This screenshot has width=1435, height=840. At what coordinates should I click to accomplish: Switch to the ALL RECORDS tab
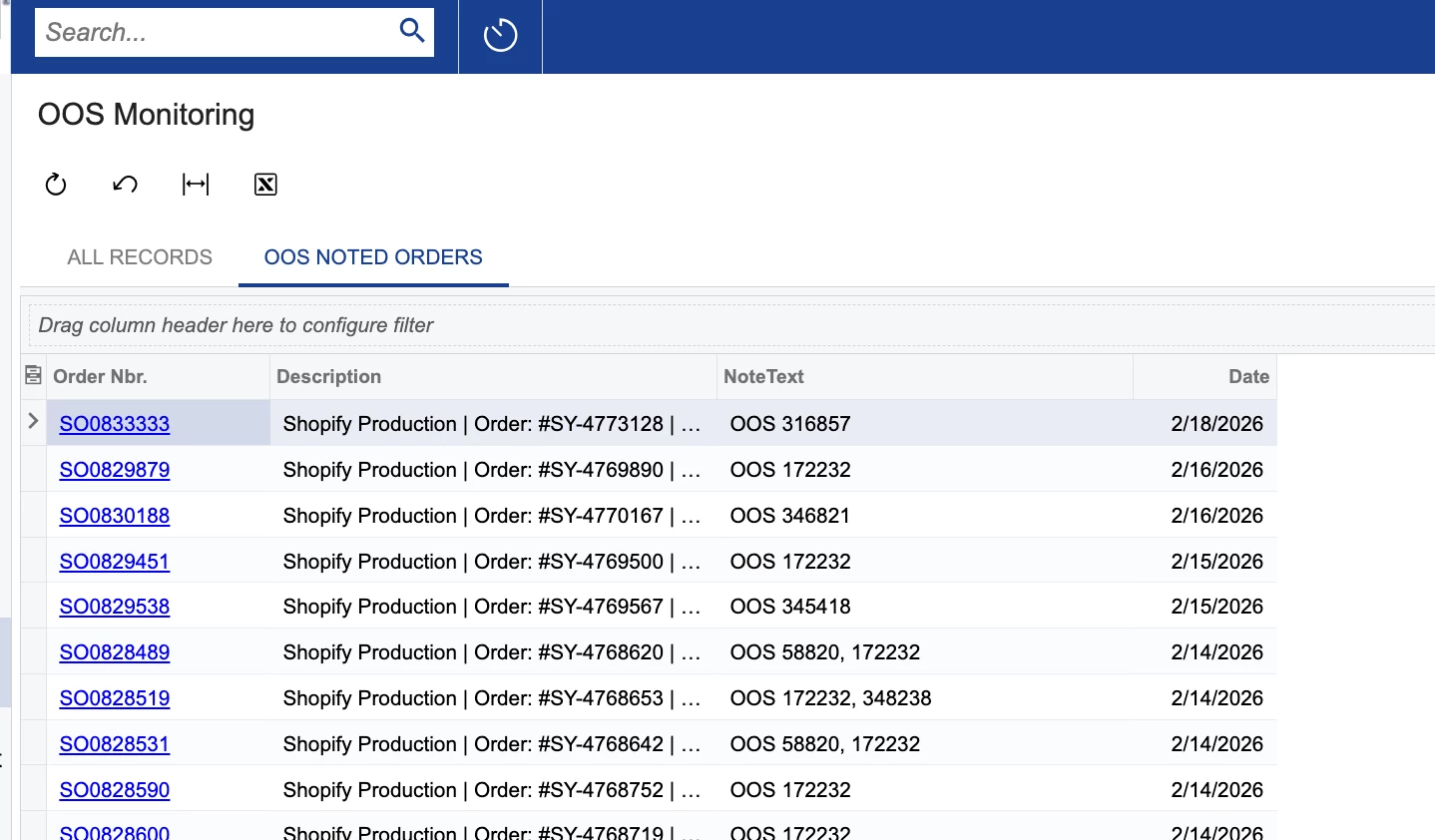pos(140,257)
